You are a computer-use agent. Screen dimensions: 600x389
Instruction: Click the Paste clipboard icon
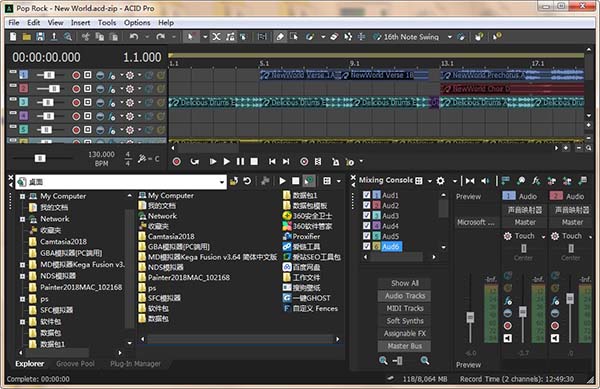pos(114,37)
